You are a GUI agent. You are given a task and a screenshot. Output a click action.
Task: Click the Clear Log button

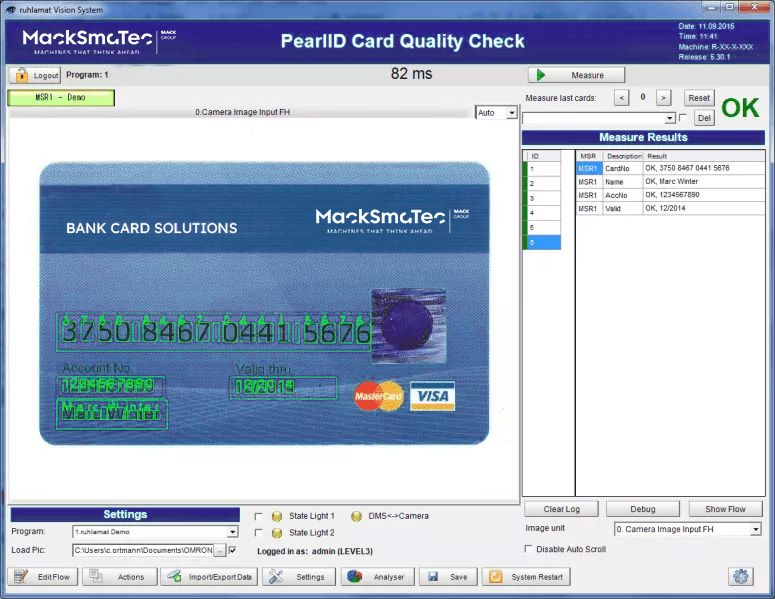(x=560, y=509)
